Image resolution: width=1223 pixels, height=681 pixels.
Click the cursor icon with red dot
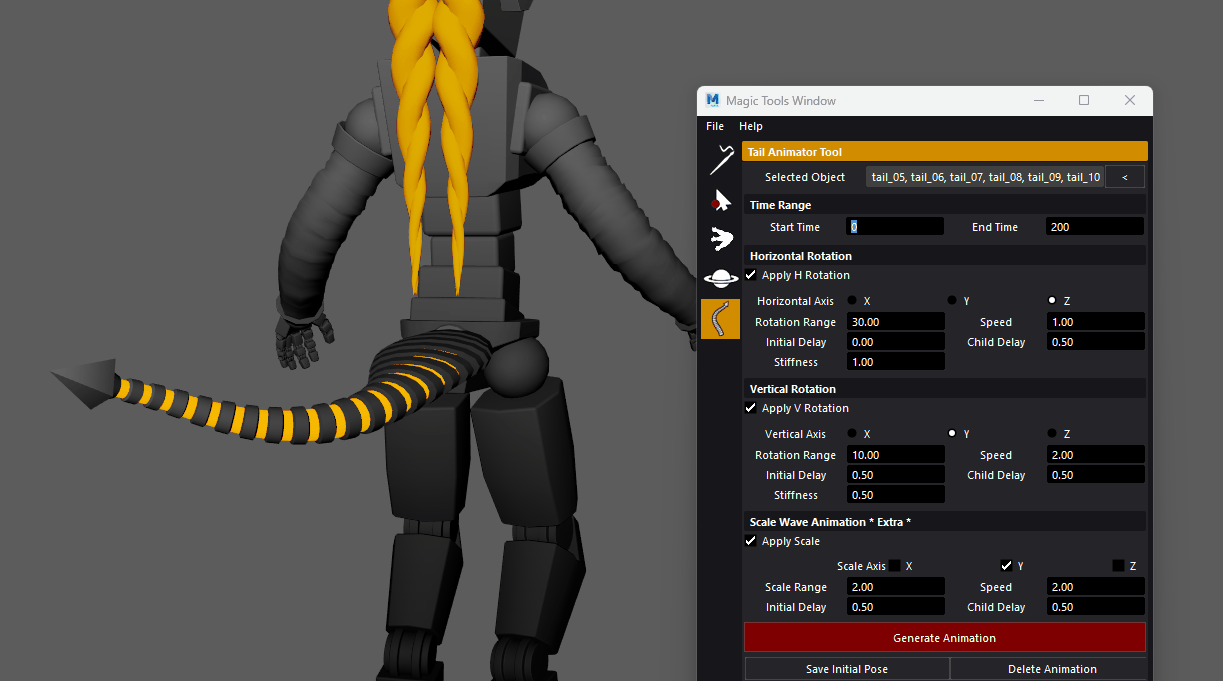point(720,198)
